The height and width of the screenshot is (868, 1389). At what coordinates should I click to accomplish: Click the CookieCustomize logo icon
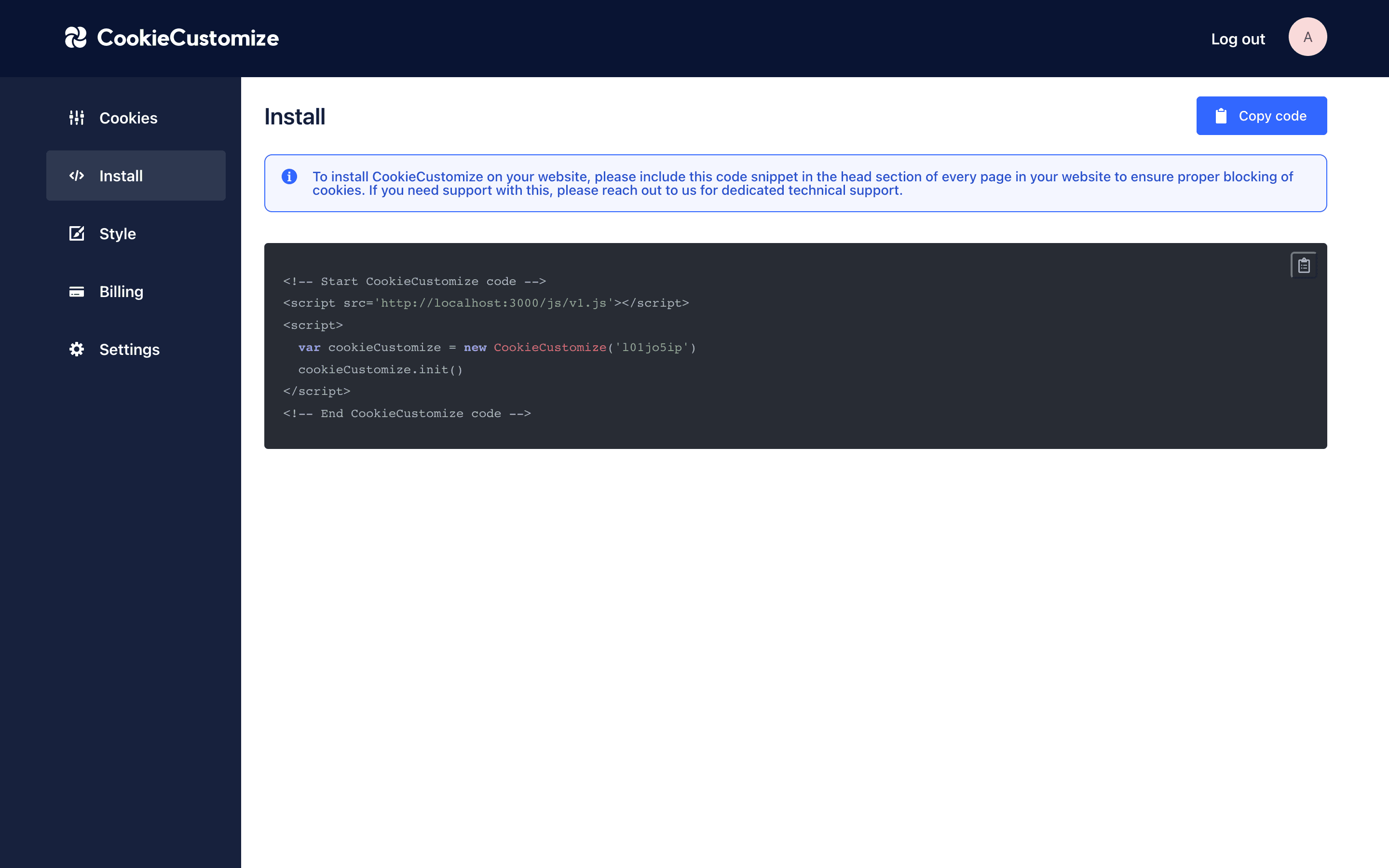[x=75, y=38]
